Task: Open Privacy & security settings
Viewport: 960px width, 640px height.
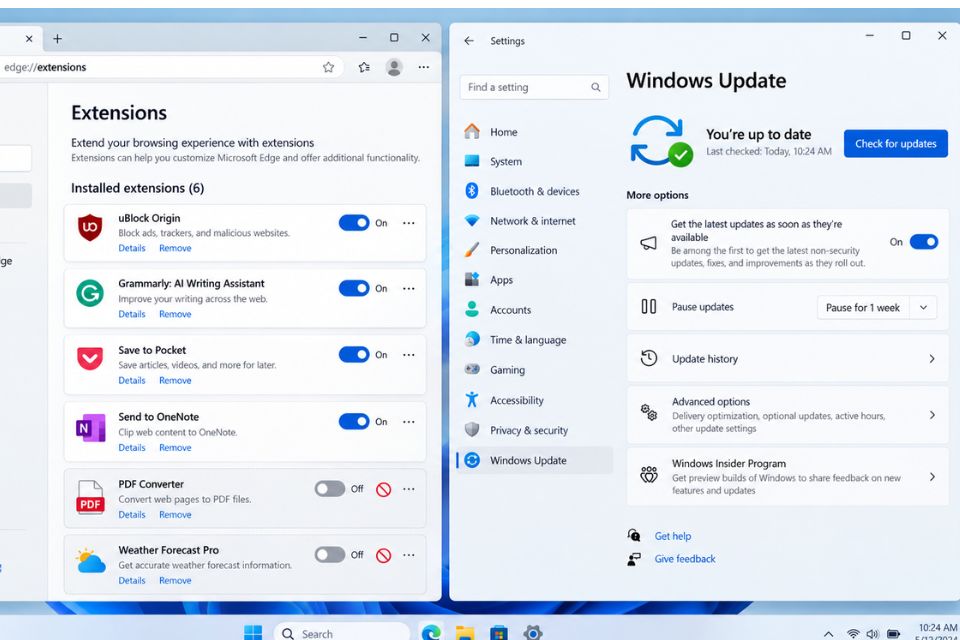Action: 535,431
